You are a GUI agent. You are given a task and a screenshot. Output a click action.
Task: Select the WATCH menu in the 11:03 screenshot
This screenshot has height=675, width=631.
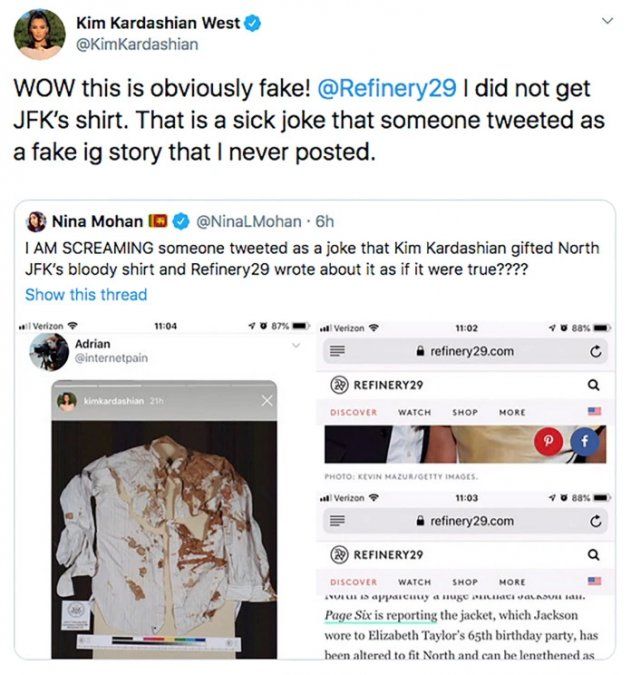(x=414, y=581)
